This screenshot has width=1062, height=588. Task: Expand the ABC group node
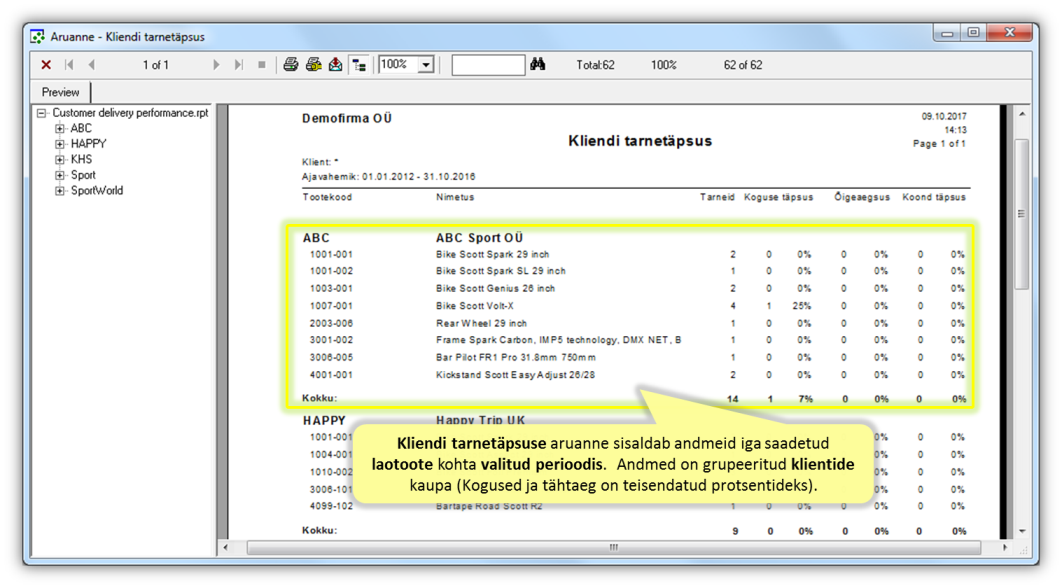tap(60, 129)
